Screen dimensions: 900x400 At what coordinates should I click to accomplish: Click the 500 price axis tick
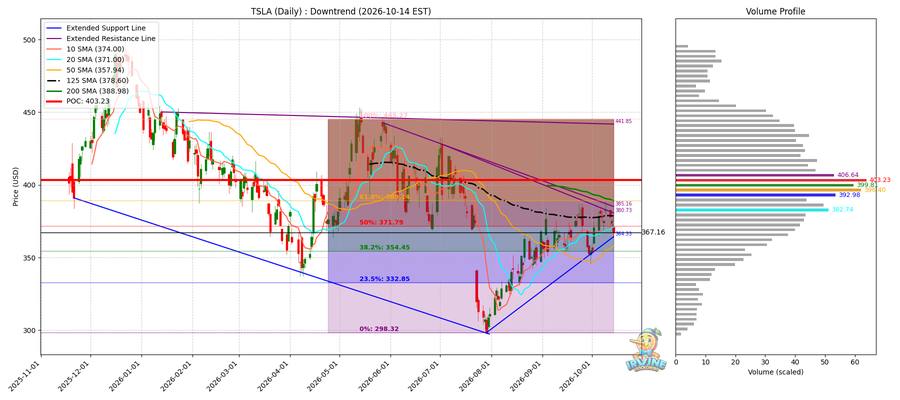coord(31,40)
